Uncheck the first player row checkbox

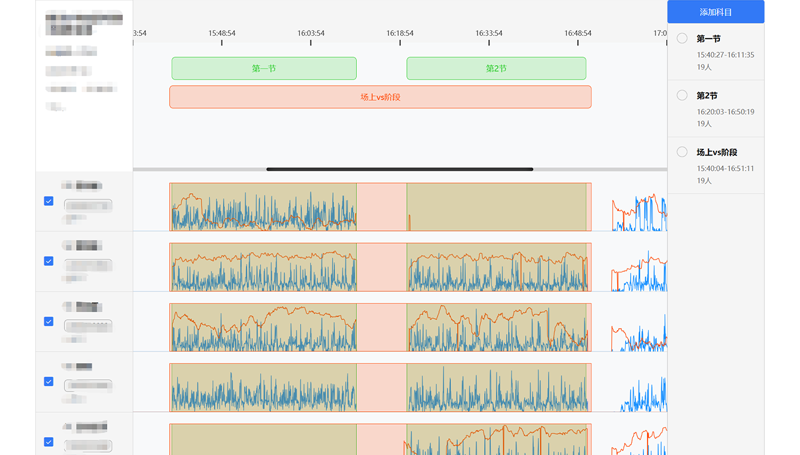48,201
